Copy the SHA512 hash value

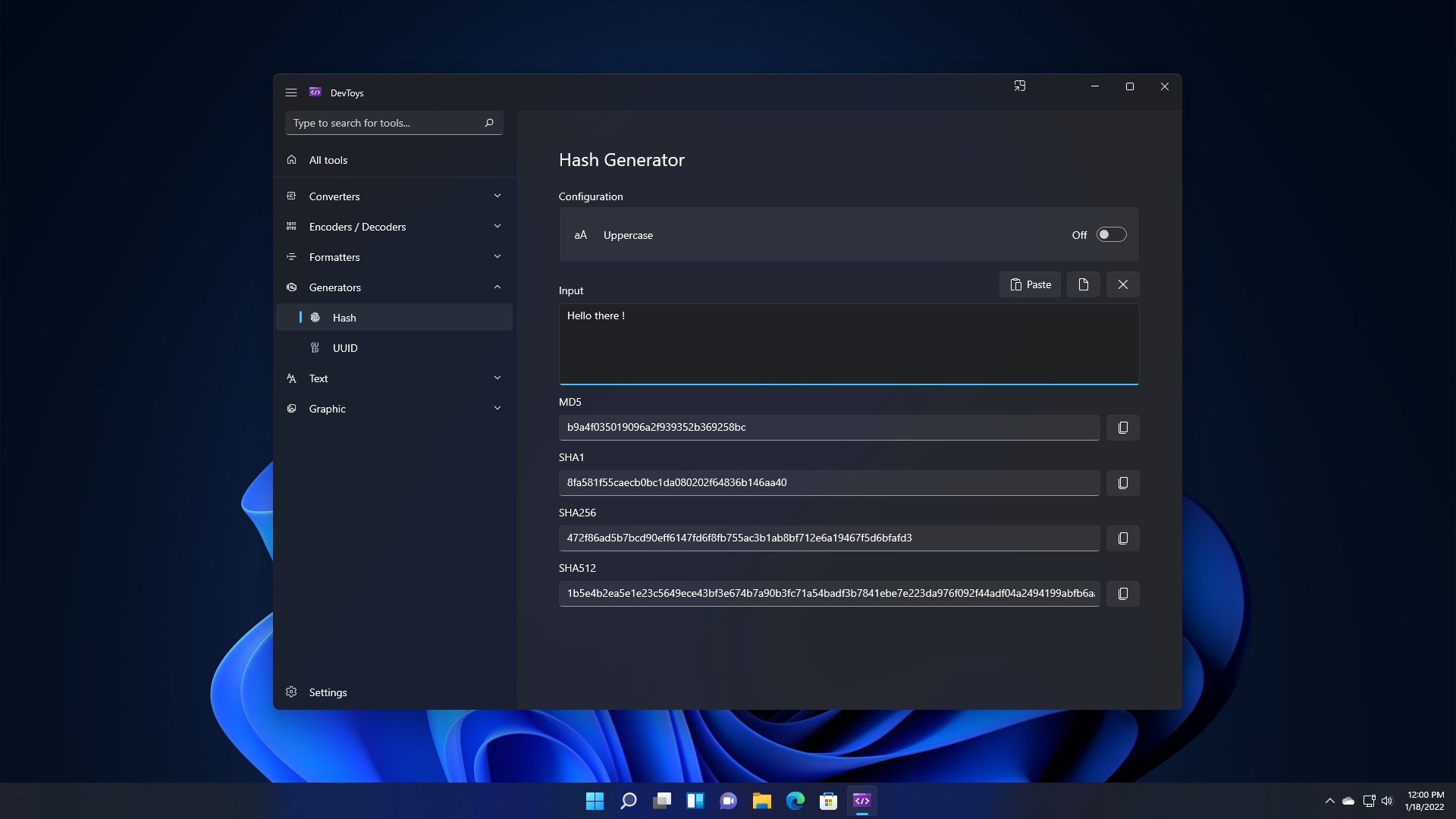click(x=1122, y=594)
